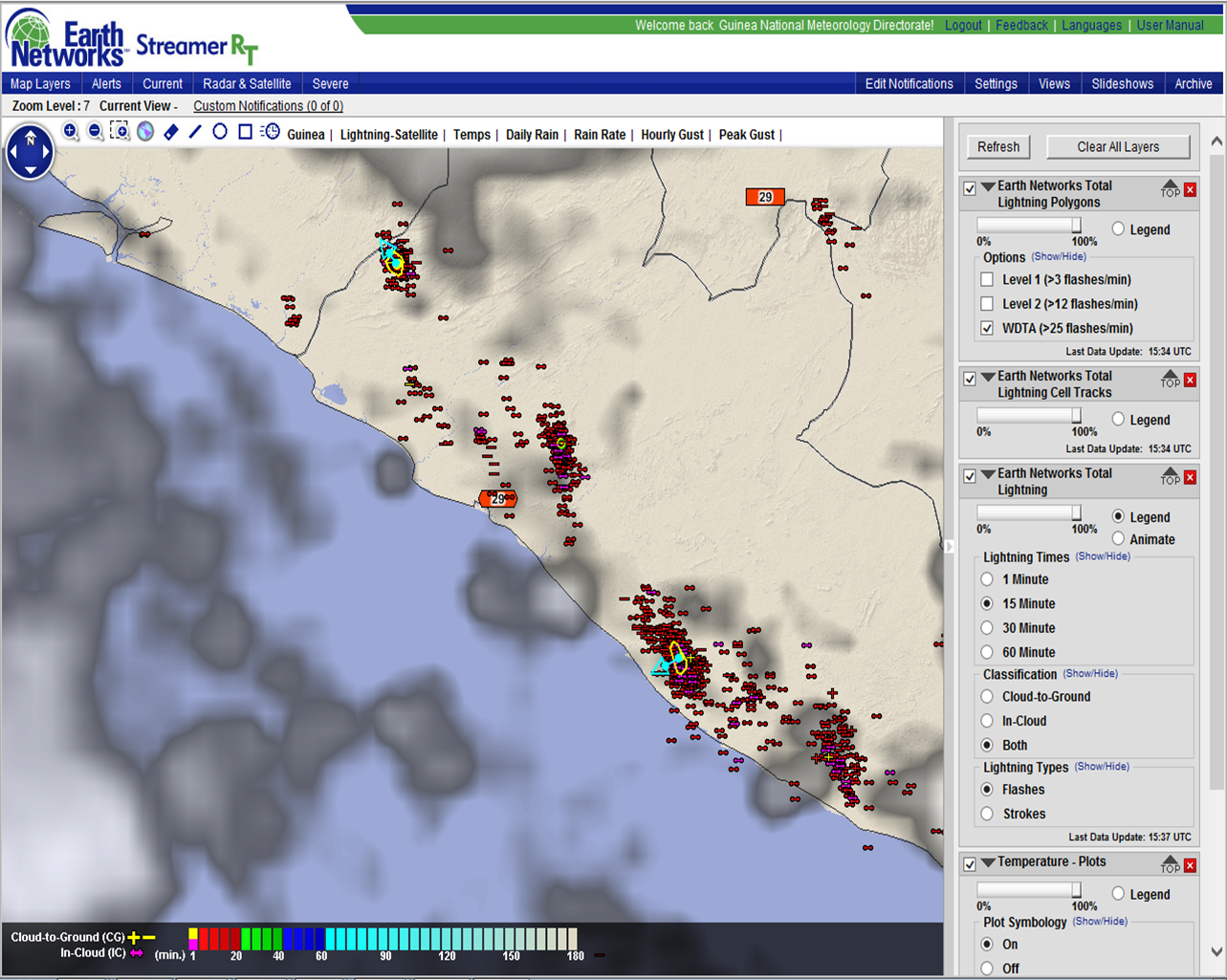The height and width of the screenshot is (980, 1227).
Task: Uncheck Total Lightning Polygons layer checkbox
Action: click(x=970, y=189)
